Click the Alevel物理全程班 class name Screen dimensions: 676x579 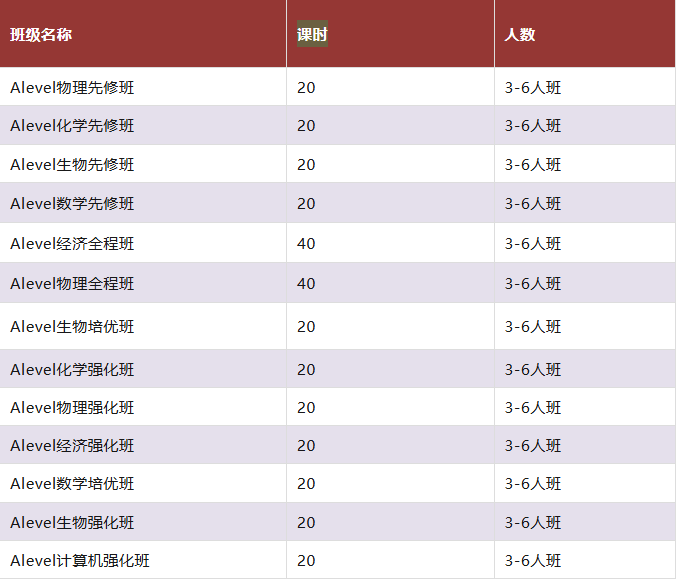coord(72,284)
